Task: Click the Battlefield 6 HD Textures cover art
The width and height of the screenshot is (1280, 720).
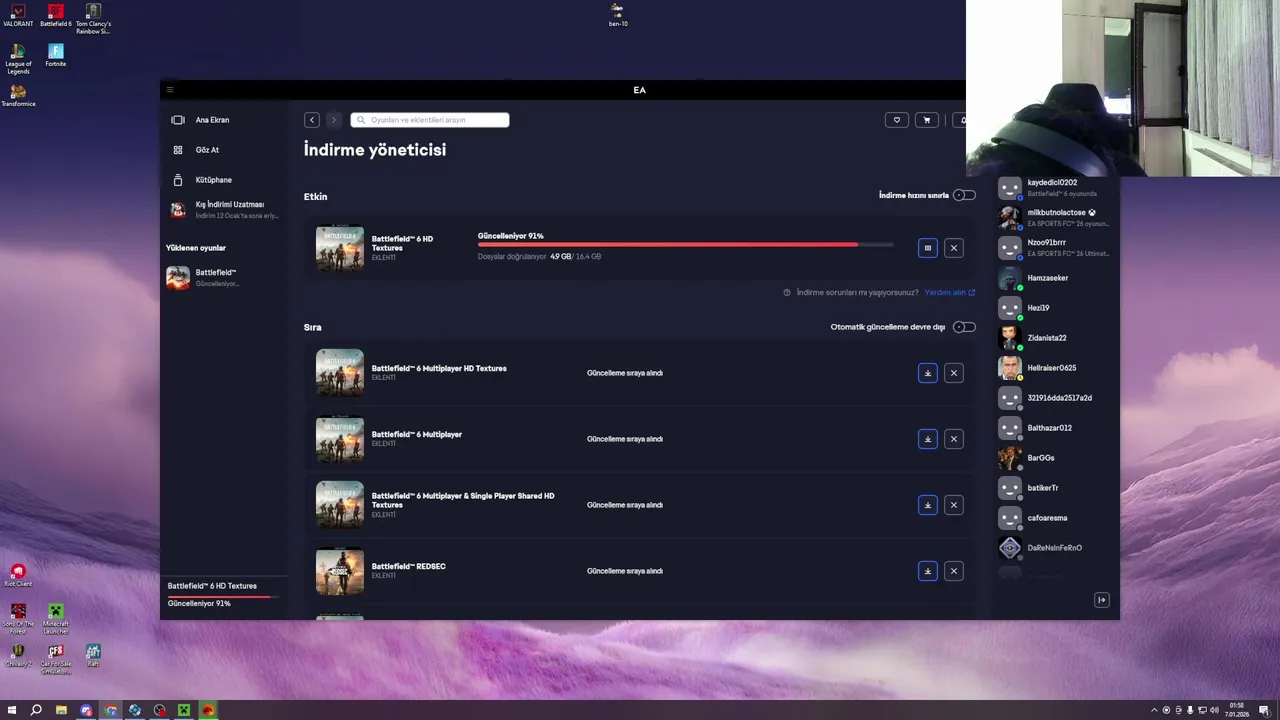Action: [340, 248]
